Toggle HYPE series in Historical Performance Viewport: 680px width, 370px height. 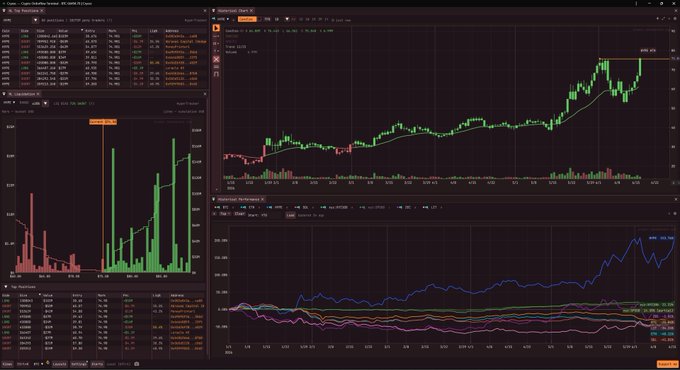[x=275, y=207]
